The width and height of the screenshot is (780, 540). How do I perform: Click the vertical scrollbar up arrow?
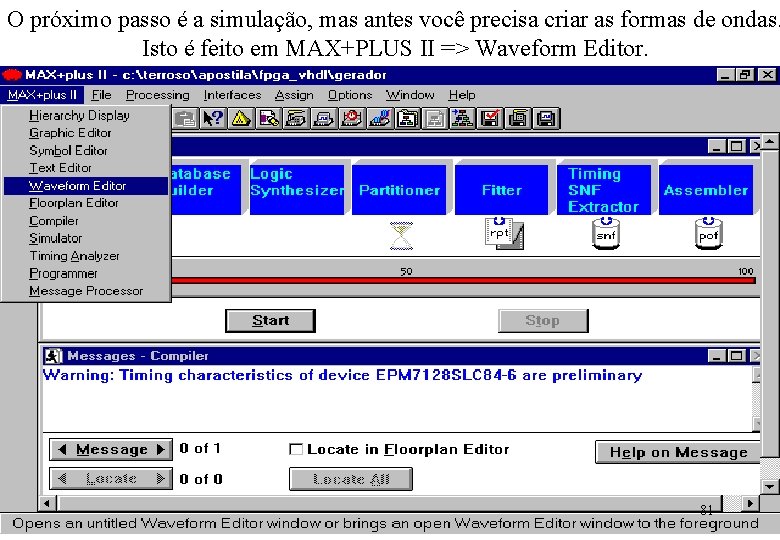coord(770,142)
